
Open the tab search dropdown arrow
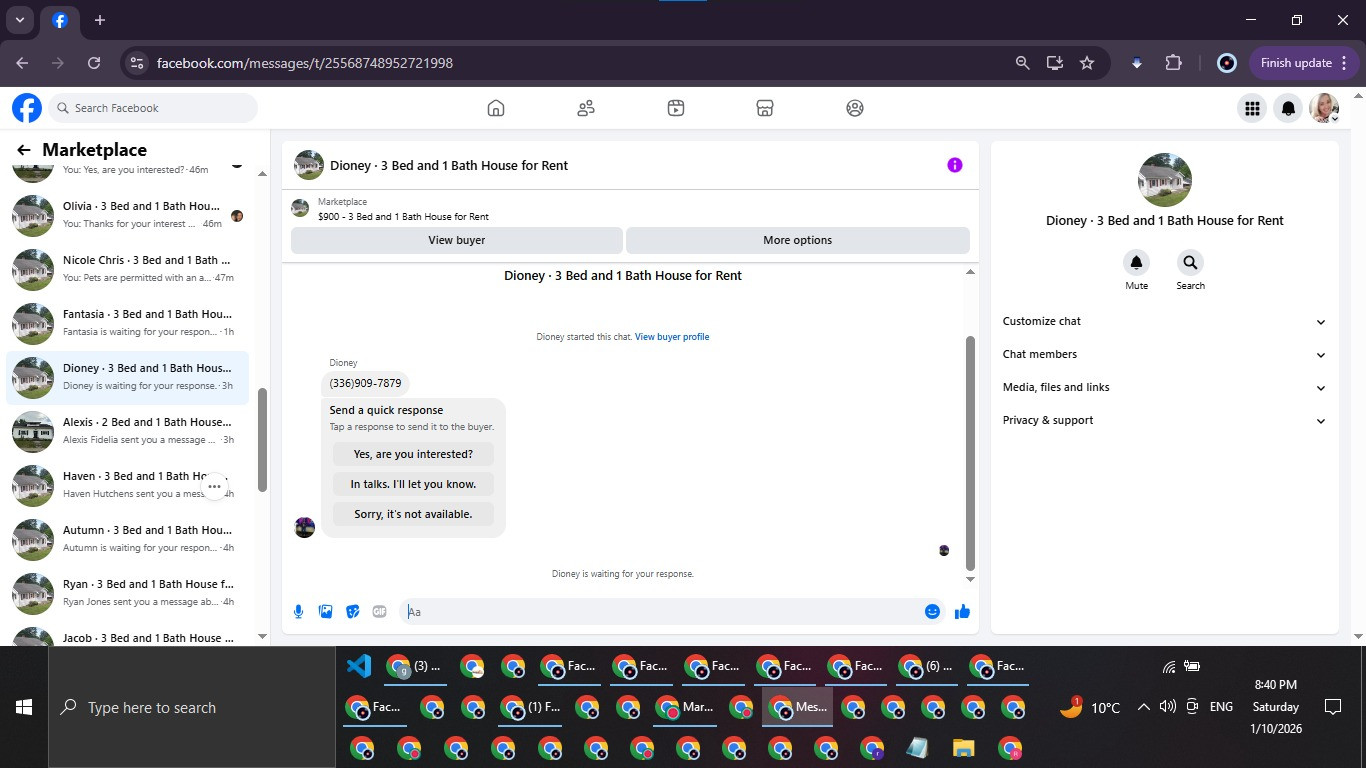click(19, 20)
